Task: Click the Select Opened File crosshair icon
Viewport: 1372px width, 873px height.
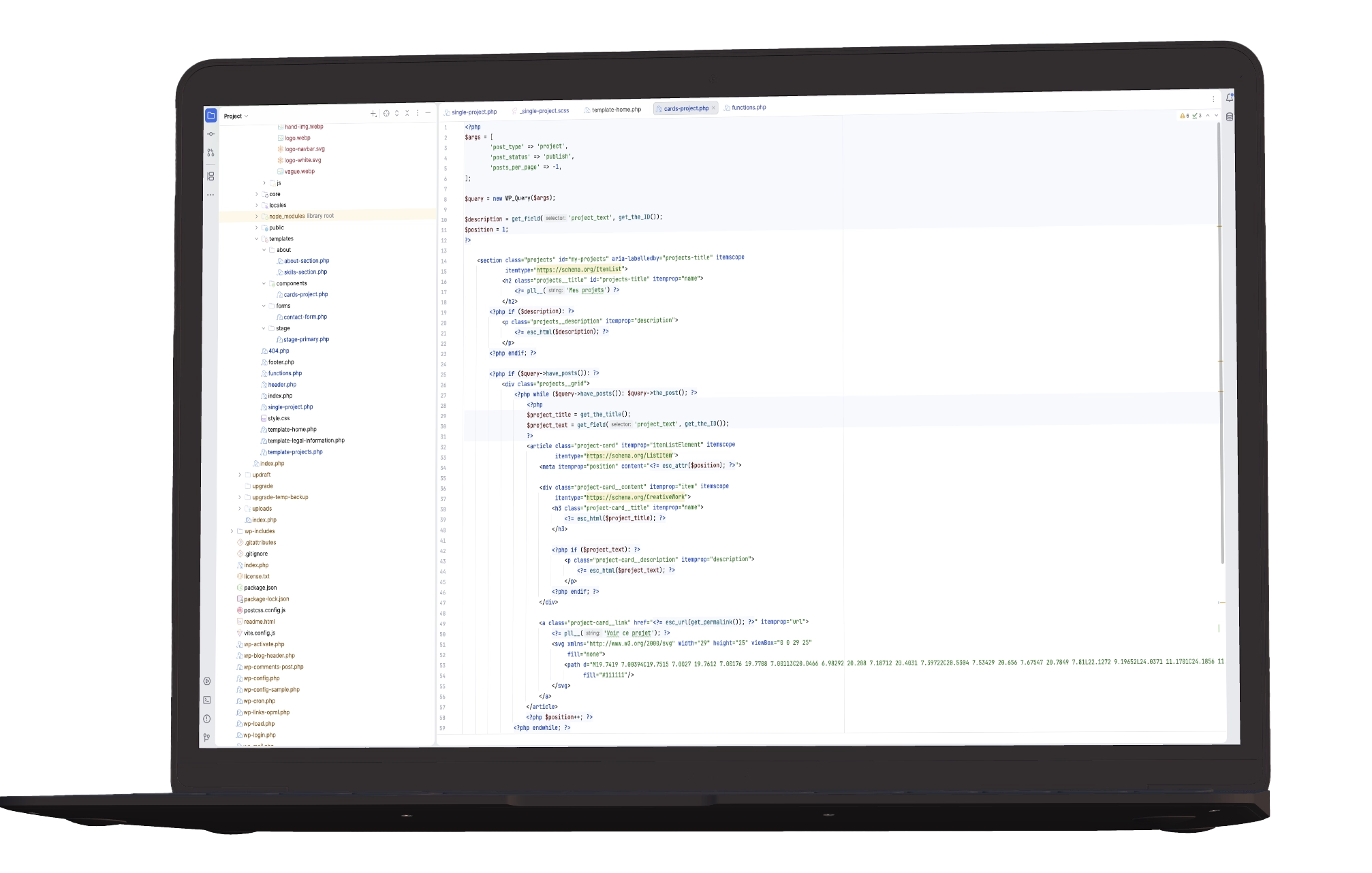Action: (x=386, y=114)
